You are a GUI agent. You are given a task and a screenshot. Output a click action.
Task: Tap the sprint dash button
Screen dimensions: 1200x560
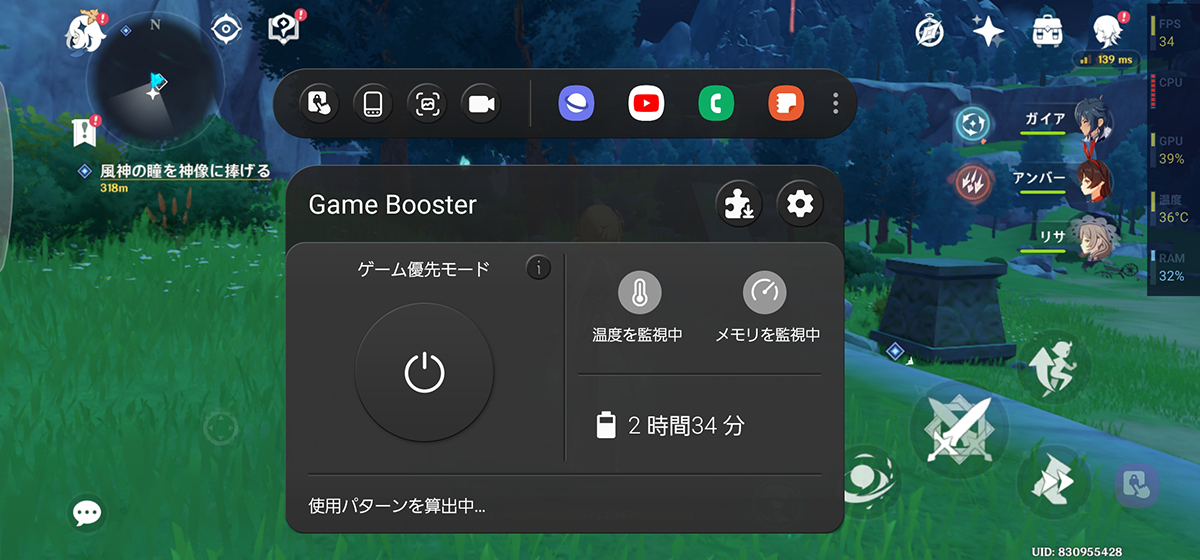tap(1053, 480)
